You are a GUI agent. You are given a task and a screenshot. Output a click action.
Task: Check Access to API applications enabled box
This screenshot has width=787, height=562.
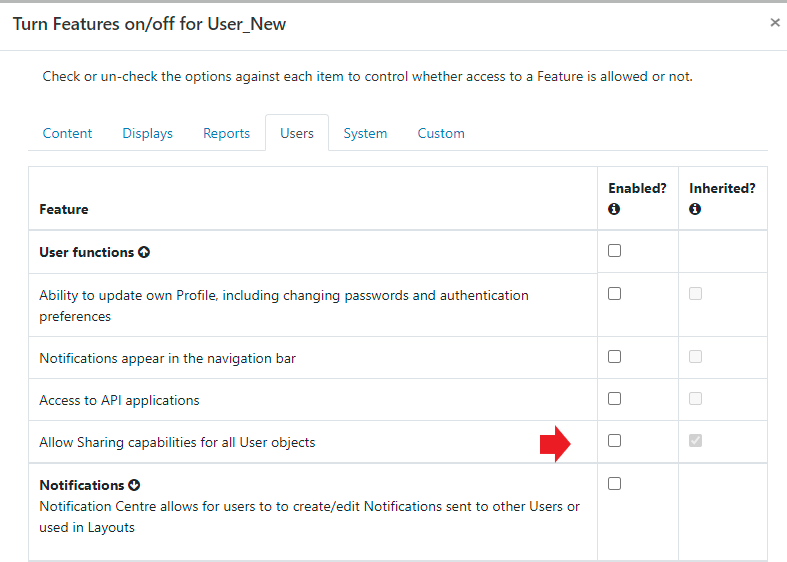click(614, 399)
